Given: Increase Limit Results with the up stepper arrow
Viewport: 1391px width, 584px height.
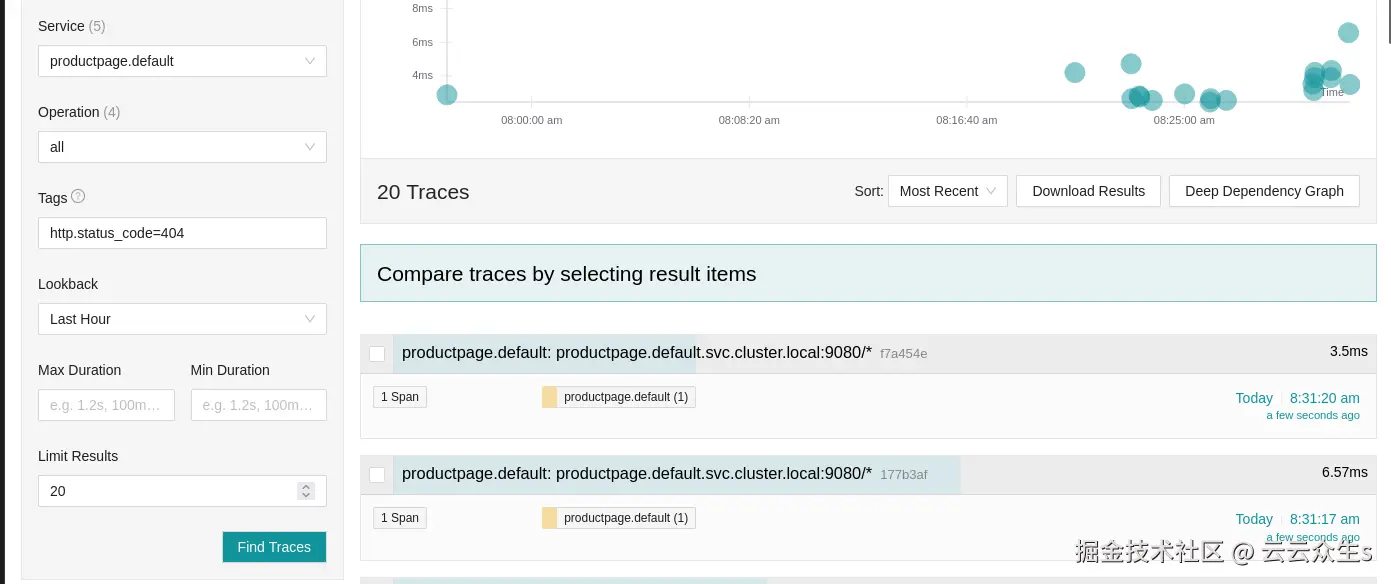Looking at the screenshot, I should pyautogui.click(x=306, y=487).
